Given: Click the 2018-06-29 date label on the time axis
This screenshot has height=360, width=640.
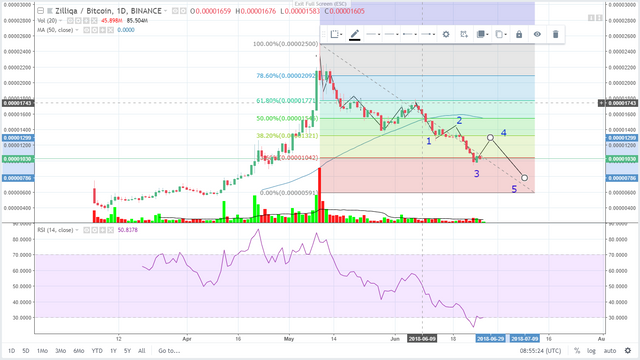Looking at the screenshot, I should [x=491, y=339].
